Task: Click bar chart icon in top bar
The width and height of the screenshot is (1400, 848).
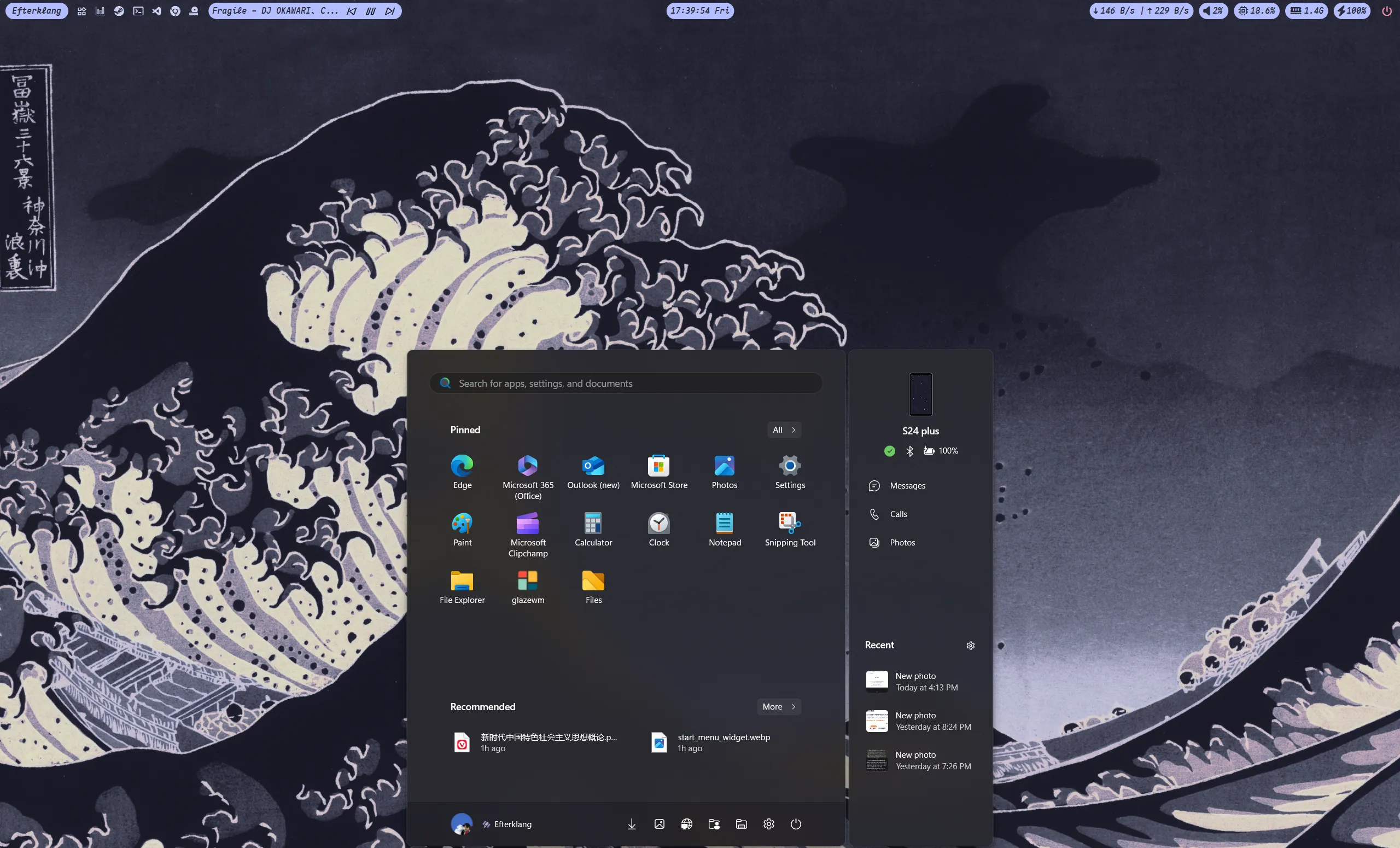Action: click(x=100, y=11)
